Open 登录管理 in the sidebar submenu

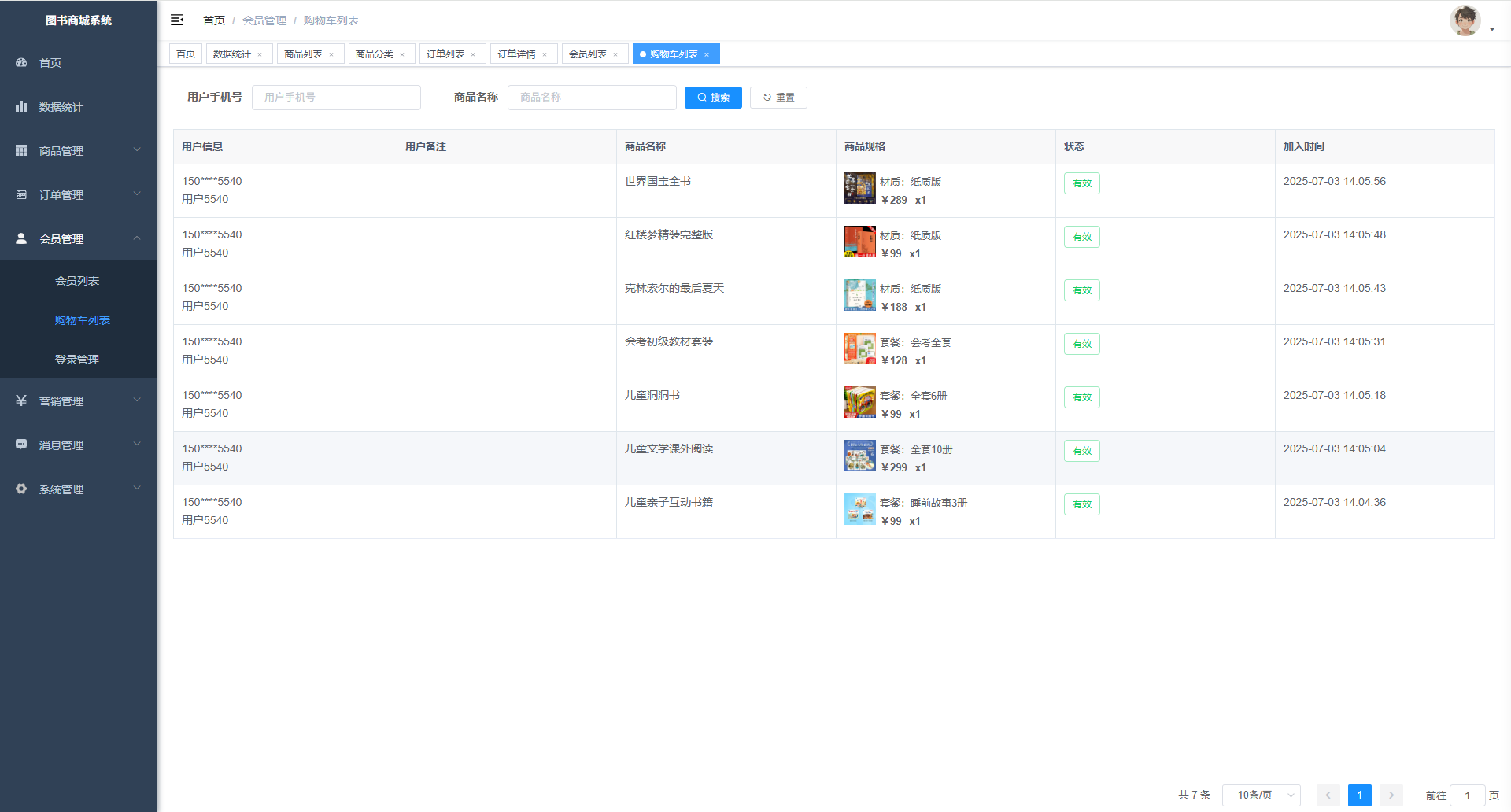point(77,360)
